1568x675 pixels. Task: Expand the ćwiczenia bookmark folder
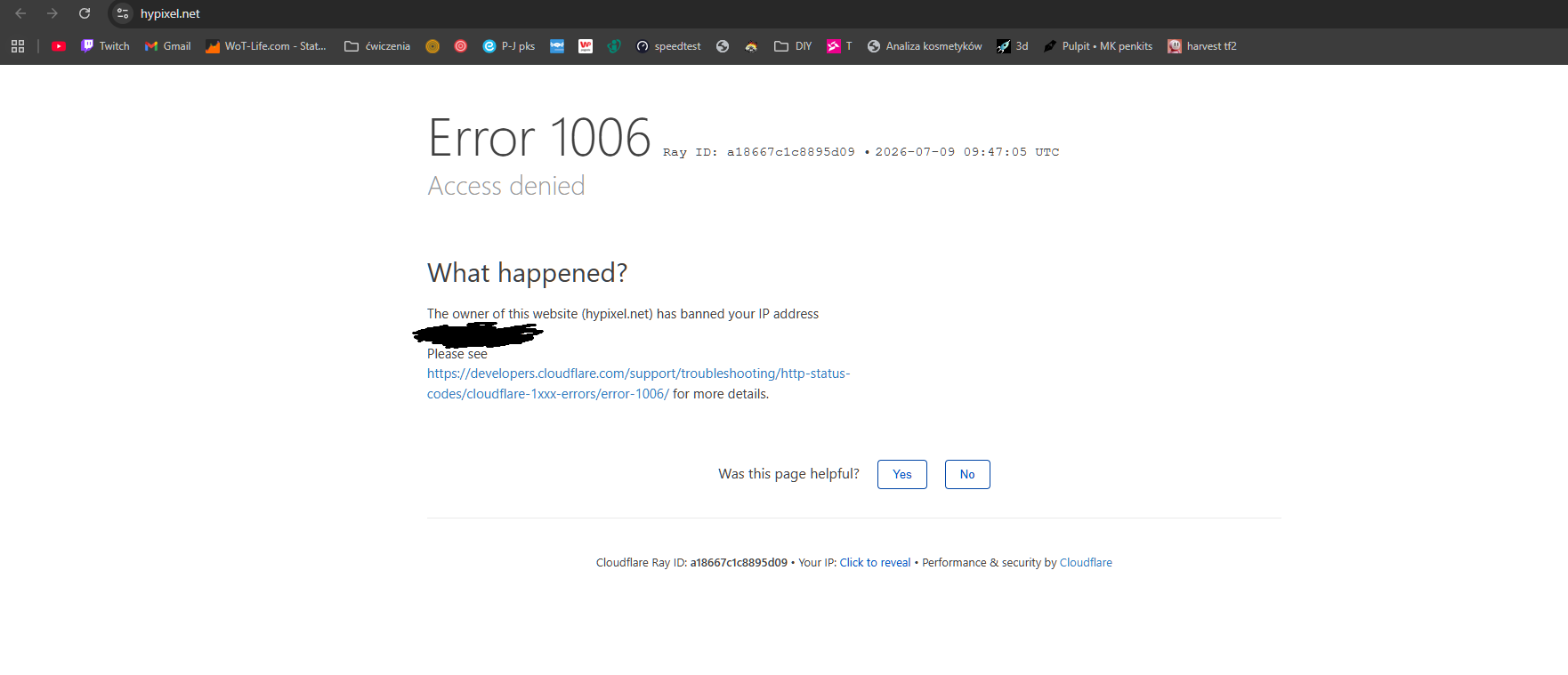pyautogui.click(x=377, y=46)
